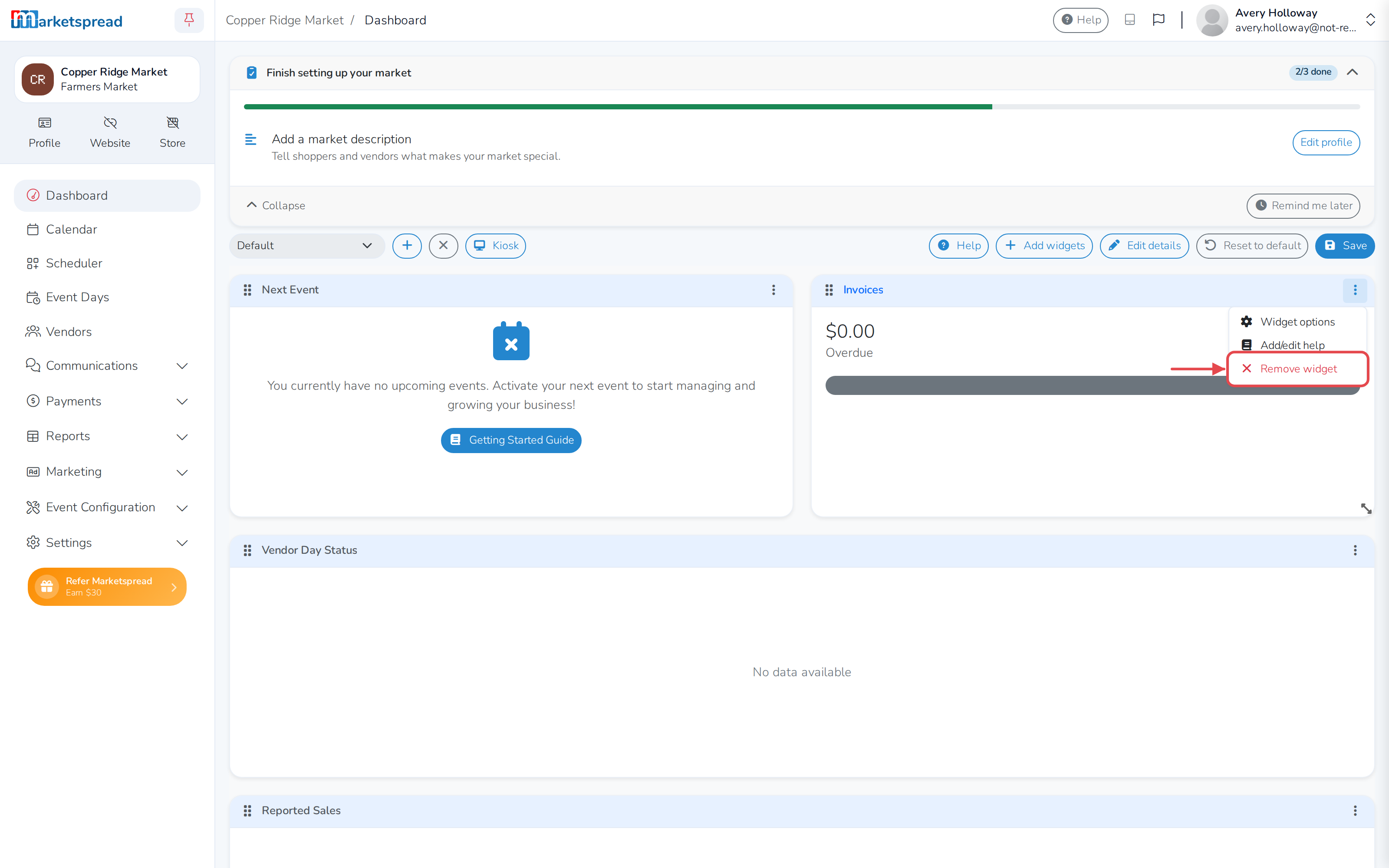Open the Profile shortcut icon

pyautogui.click(x=44, y=133)
